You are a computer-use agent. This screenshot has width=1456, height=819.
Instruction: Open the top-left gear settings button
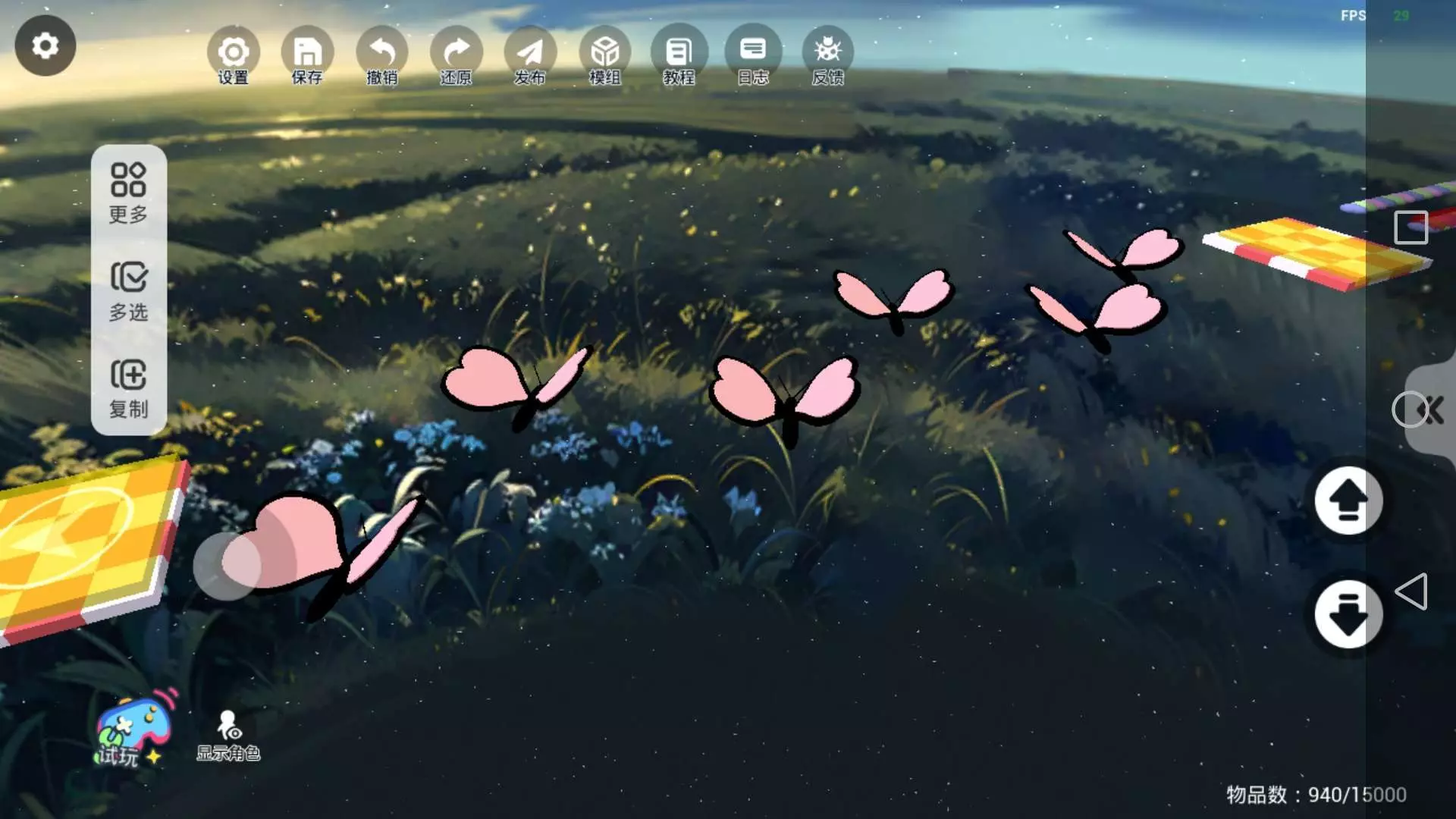45,45
